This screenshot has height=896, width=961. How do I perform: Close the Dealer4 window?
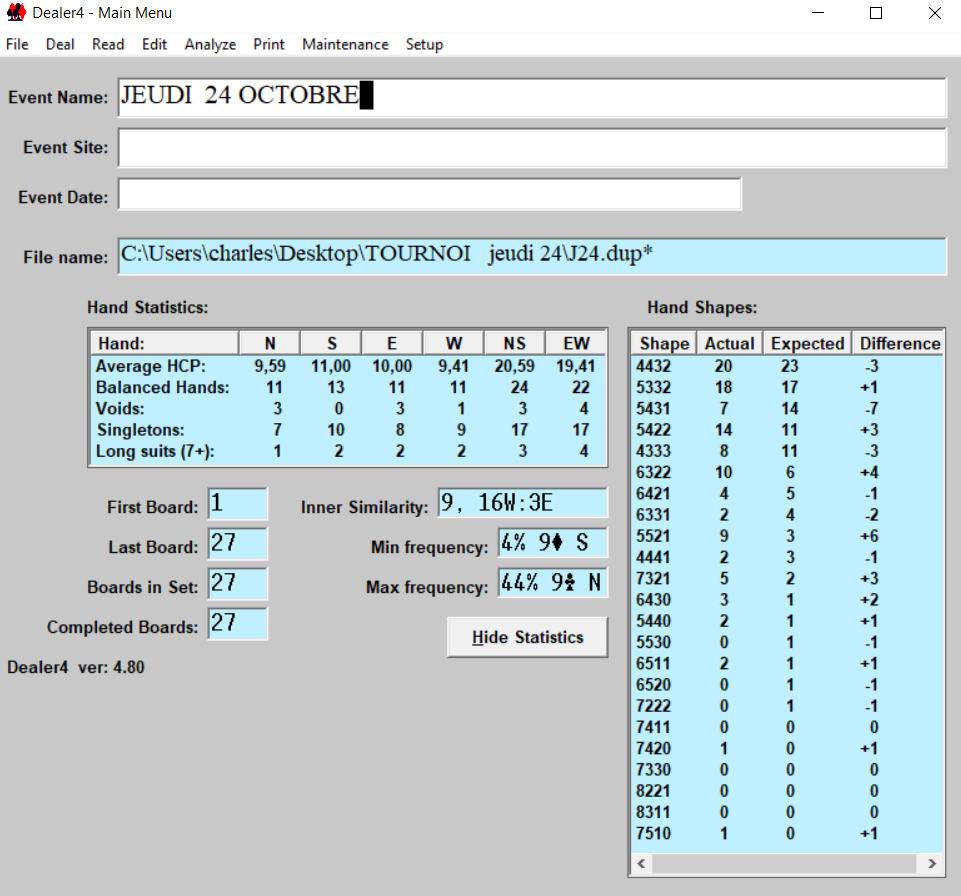(934, 12)
